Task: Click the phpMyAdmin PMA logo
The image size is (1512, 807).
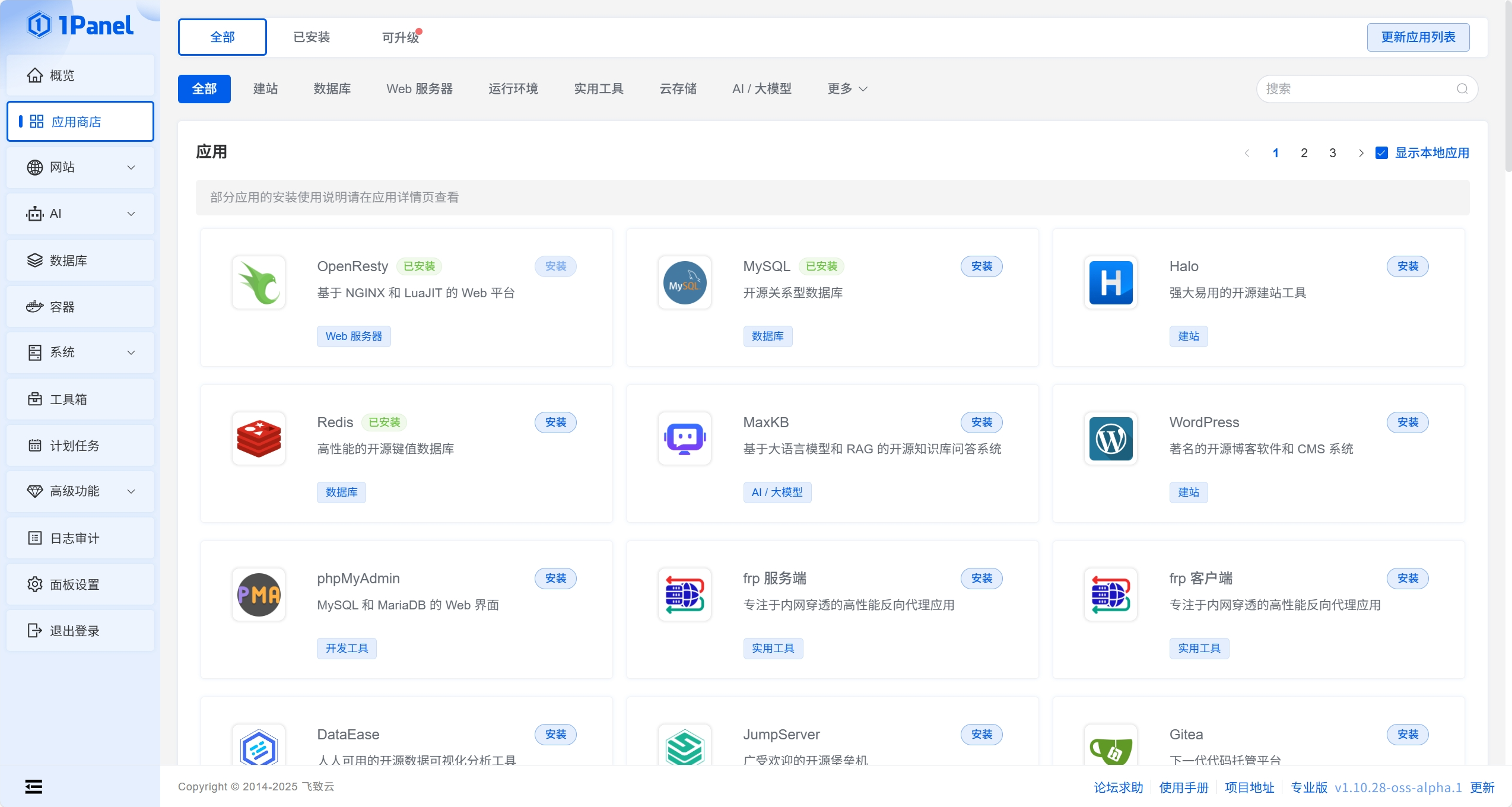Action: pyautogui.click(x=259, y=595)
